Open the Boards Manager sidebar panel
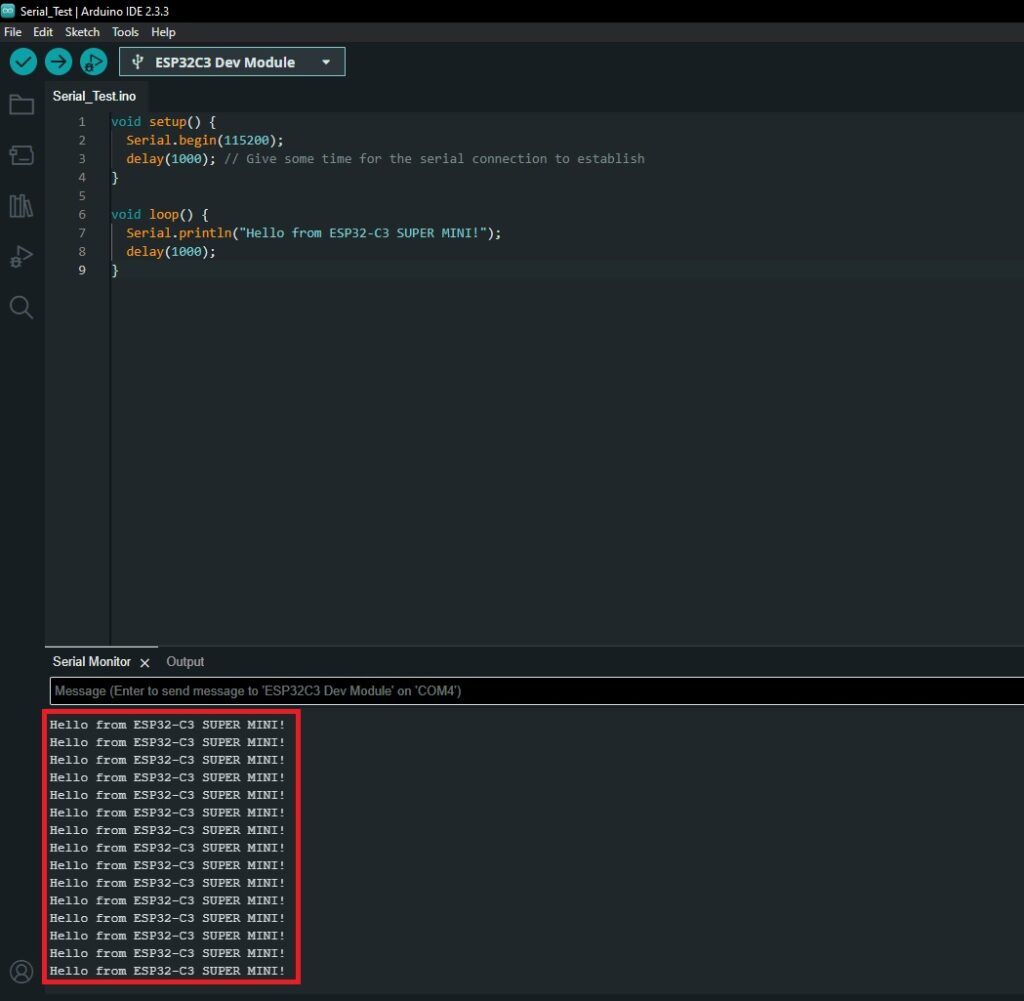Image resolution: width=1024 pixels, height=1001 pixels. pyautogui.click(x=21, y=155)
